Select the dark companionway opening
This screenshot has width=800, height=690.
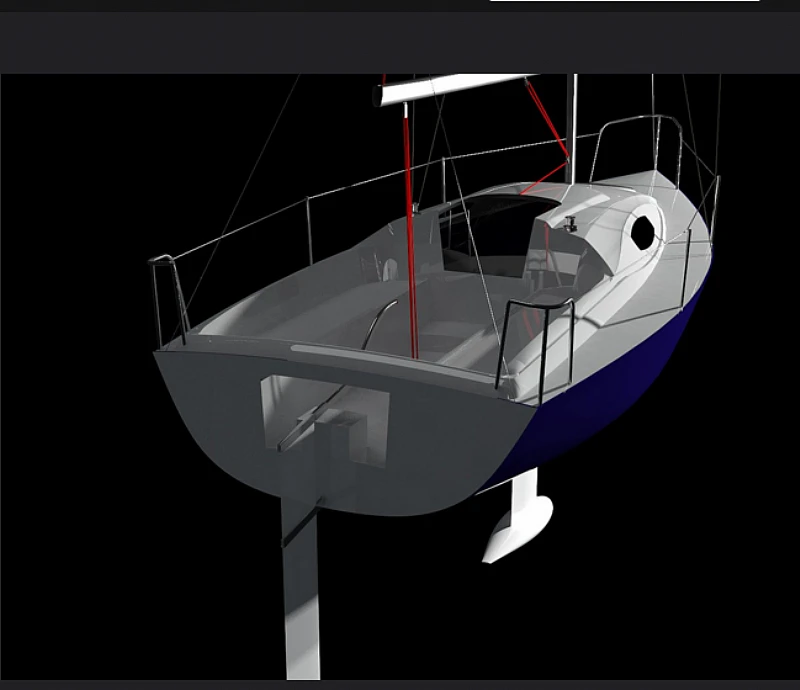click(490, 235)
